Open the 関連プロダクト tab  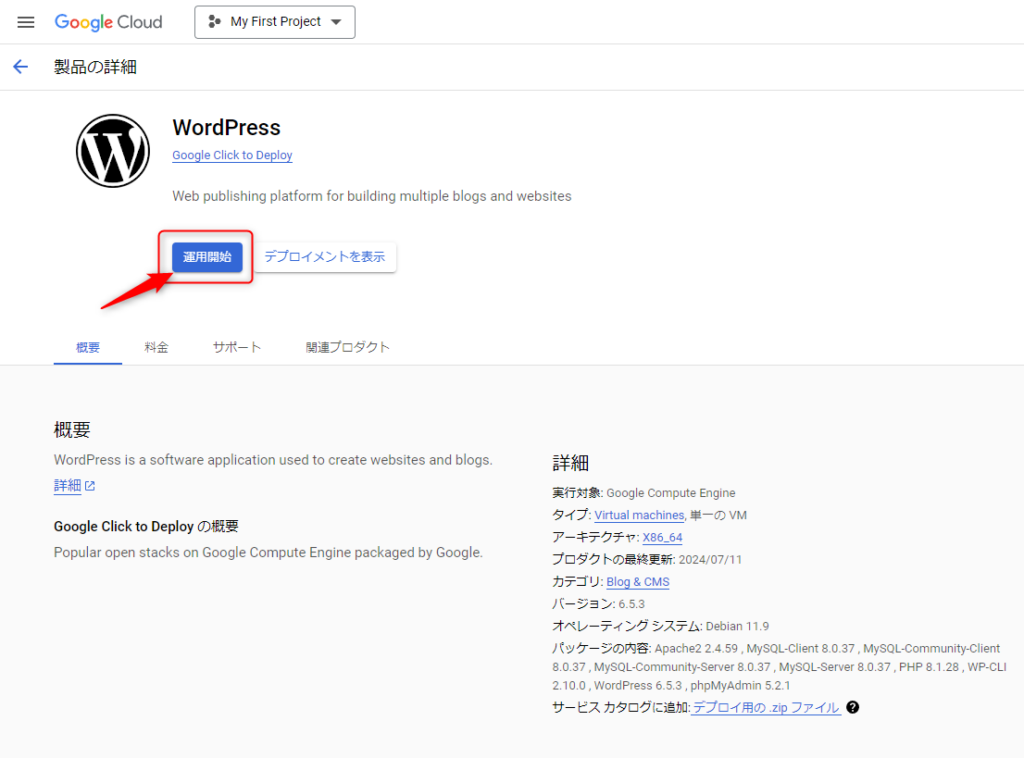tap(348, 347)
